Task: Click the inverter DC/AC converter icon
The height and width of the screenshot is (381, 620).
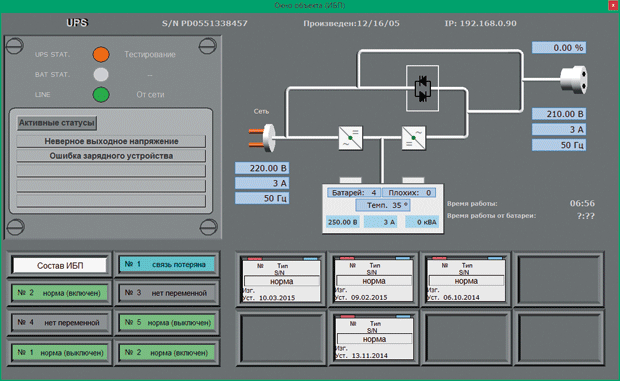Action: coord(414,138)
